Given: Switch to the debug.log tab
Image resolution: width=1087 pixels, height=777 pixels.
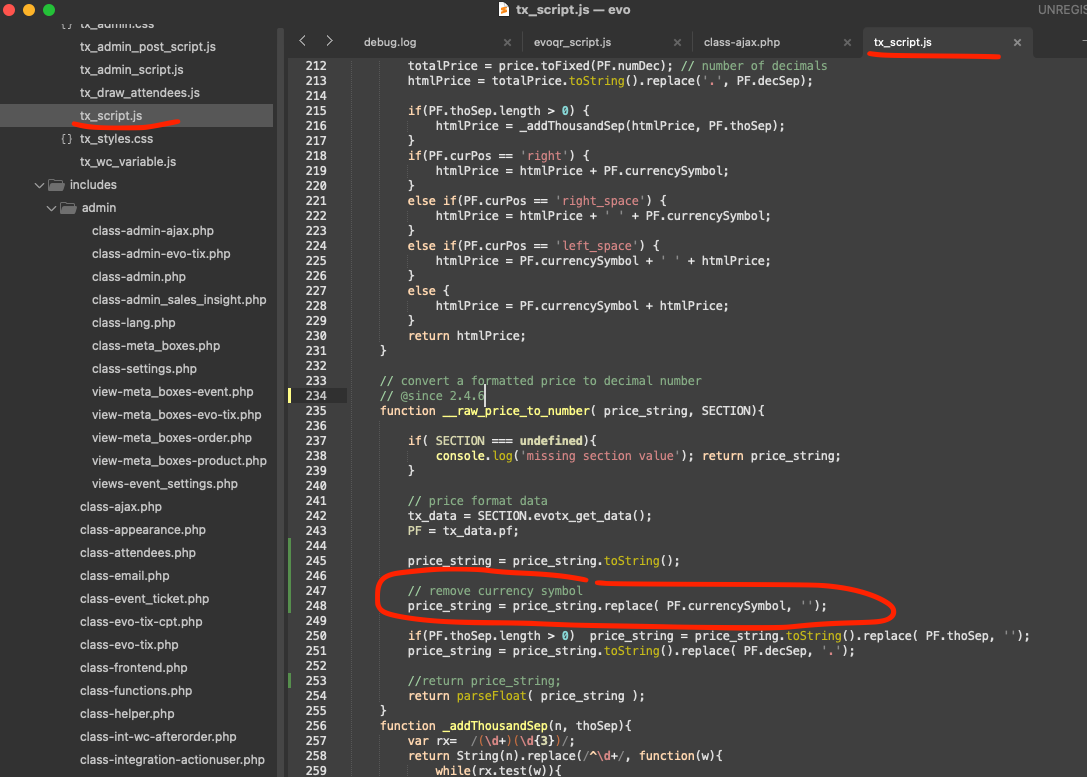Looking at the screenshot, I should click(390, 42).
